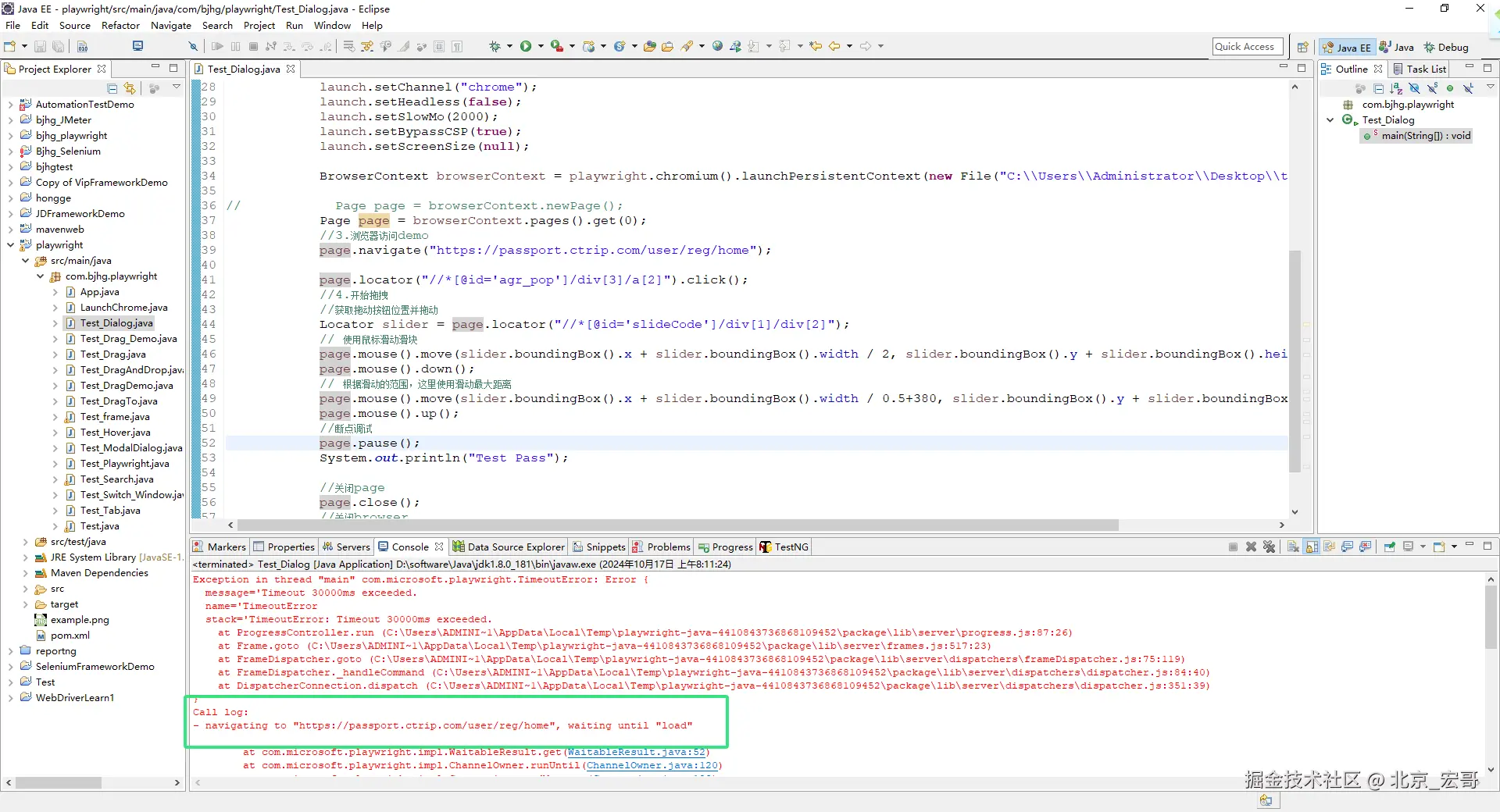The width and height of the screenshot is (1500, 812).
Task: Open the Debug button dropdown arrow
Action: pos(509,47)
